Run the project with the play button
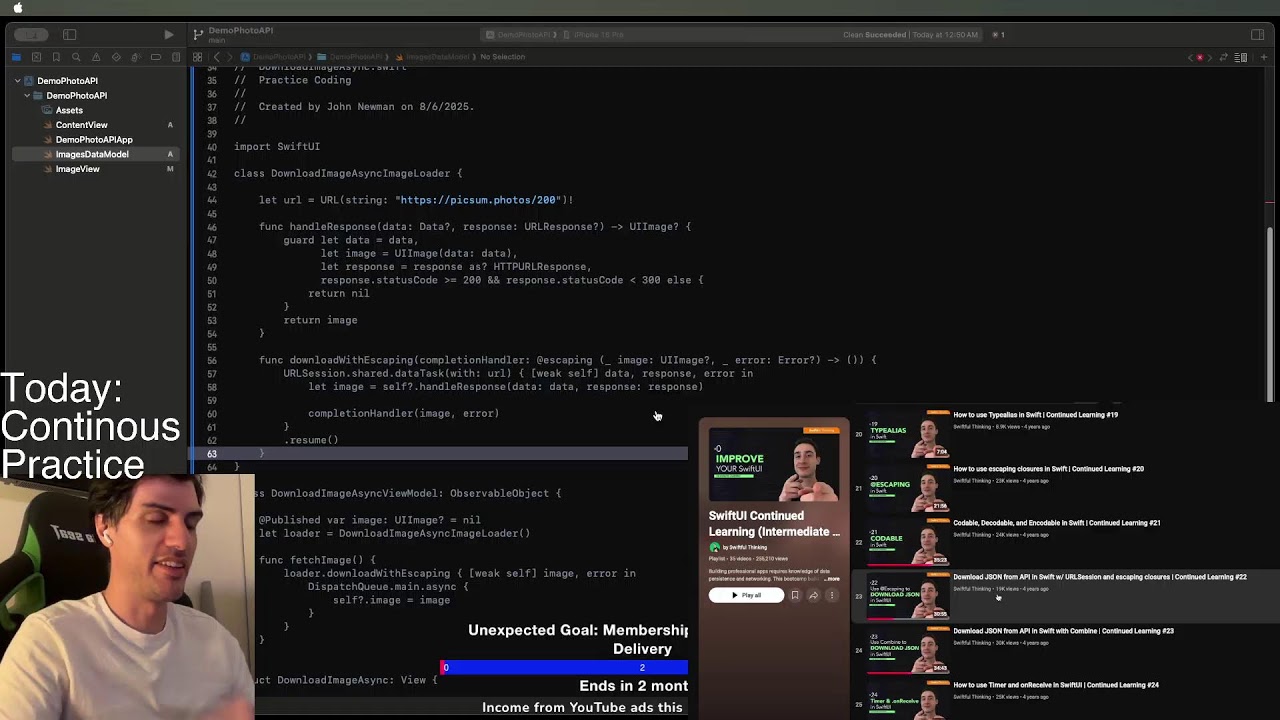 [168, 34]
